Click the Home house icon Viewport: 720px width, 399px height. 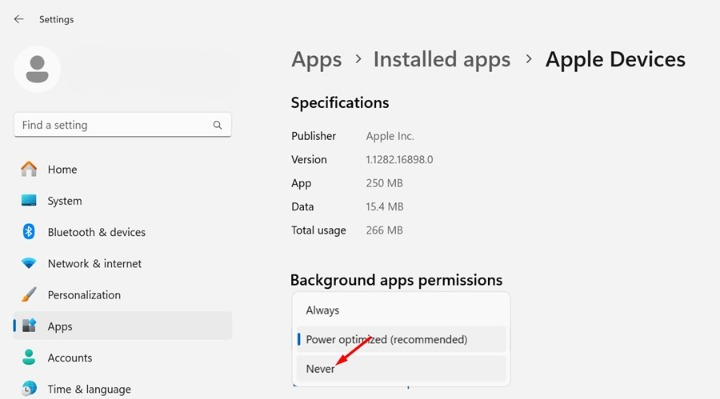click(28, 169)
